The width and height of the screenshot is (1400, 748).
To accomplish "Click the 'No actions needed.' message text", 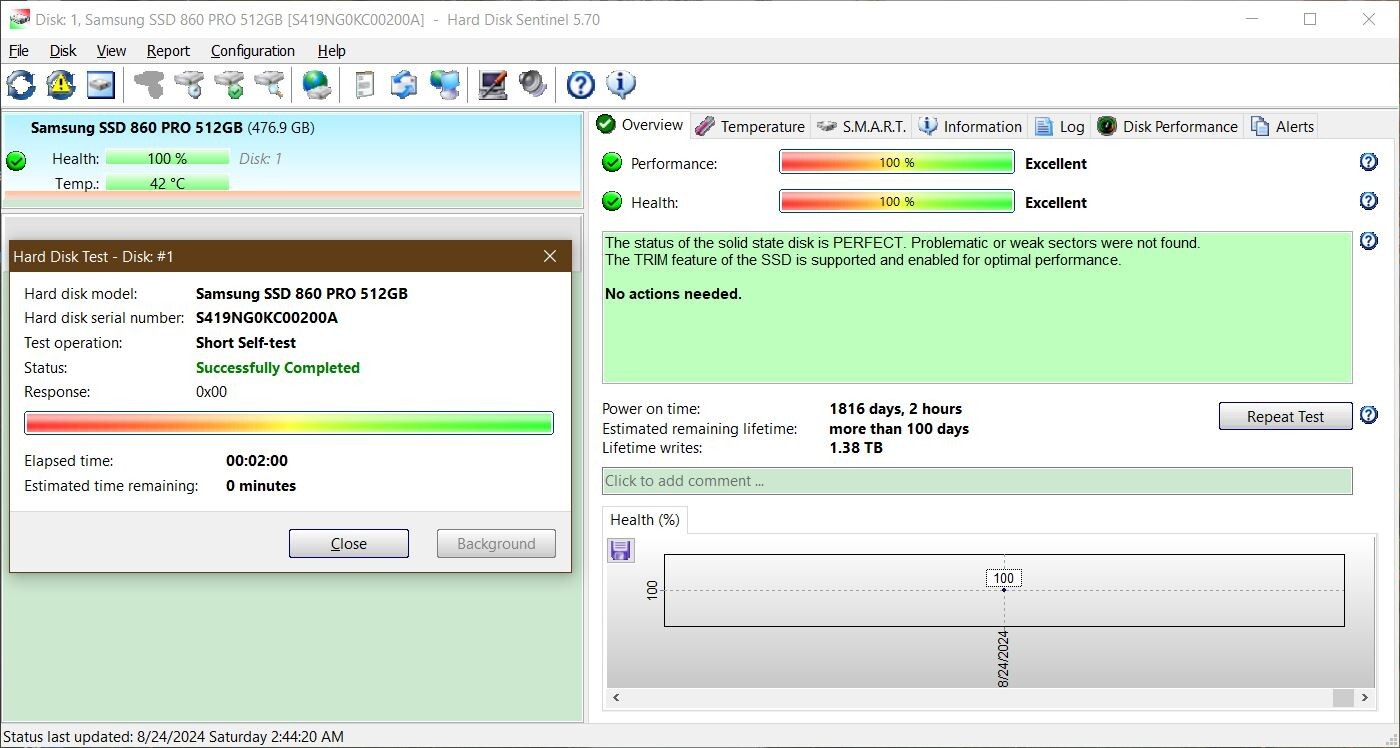I will 673,294.
